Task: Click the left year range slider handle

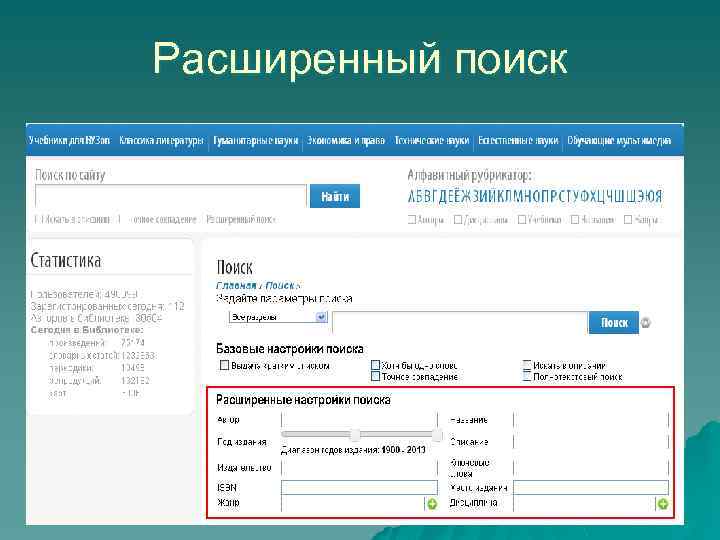Action: (355, 434)
